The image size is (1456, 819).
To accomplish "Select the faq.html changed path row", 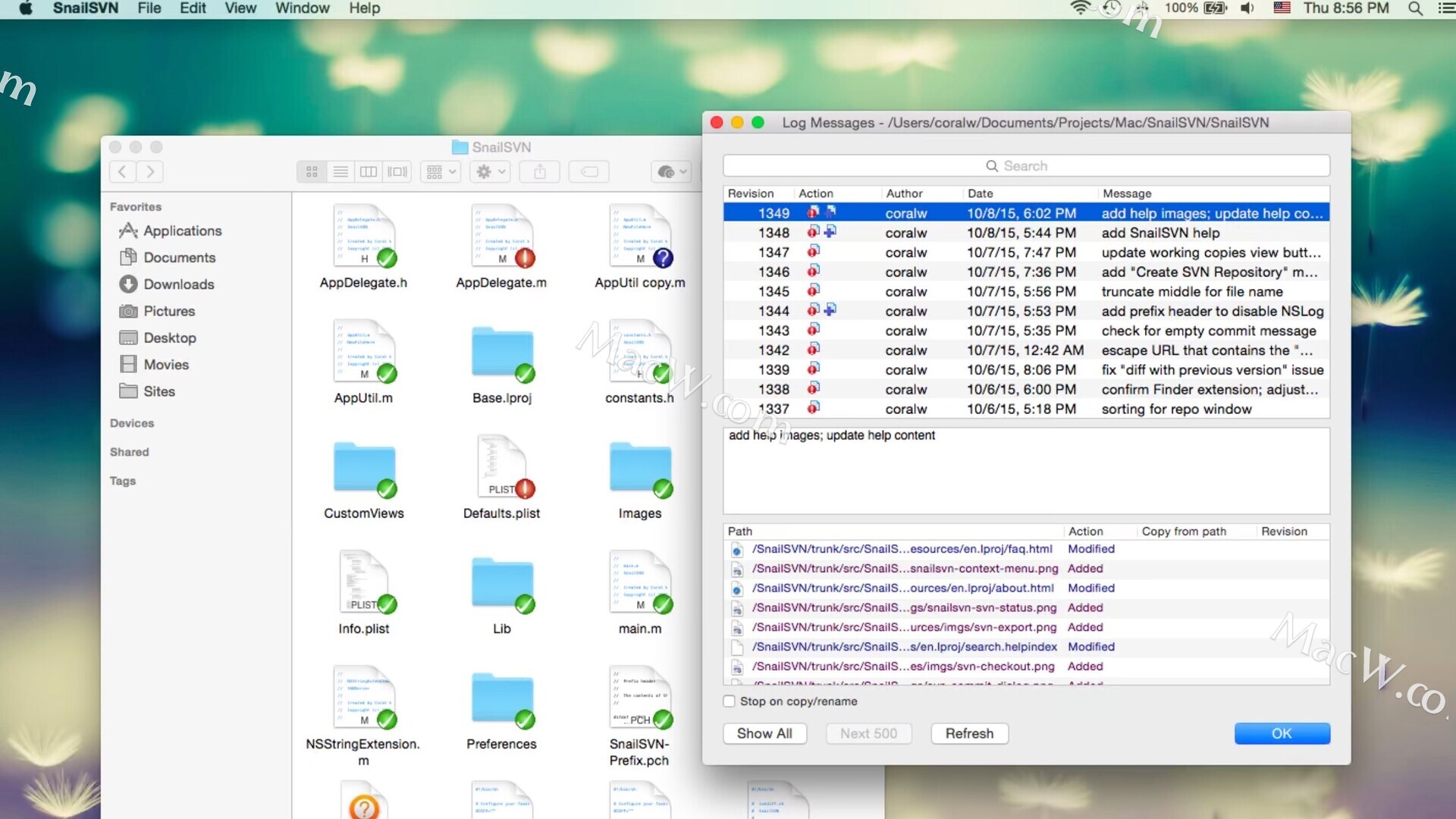I will coord(1026,549).
